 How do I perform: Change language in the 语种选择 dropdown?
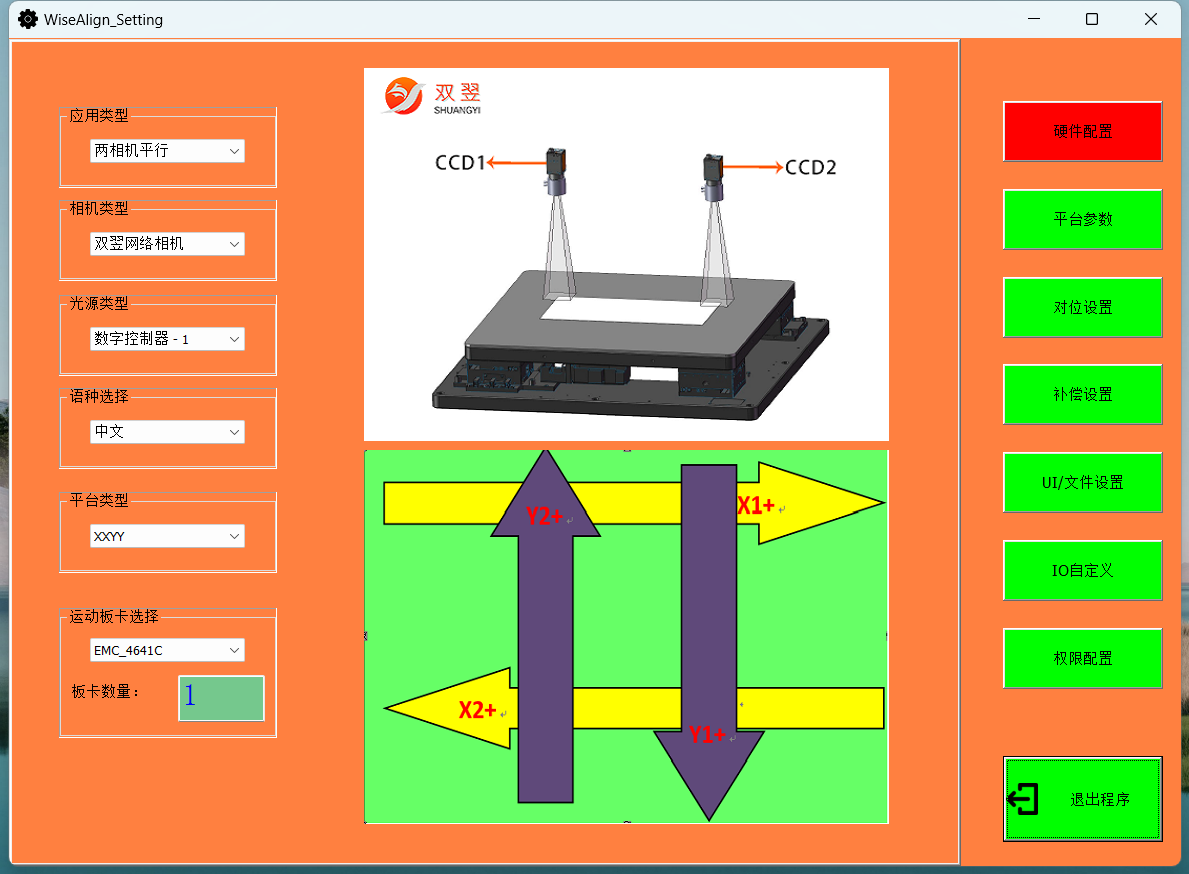pyautogui.click(x=167, y=432)
